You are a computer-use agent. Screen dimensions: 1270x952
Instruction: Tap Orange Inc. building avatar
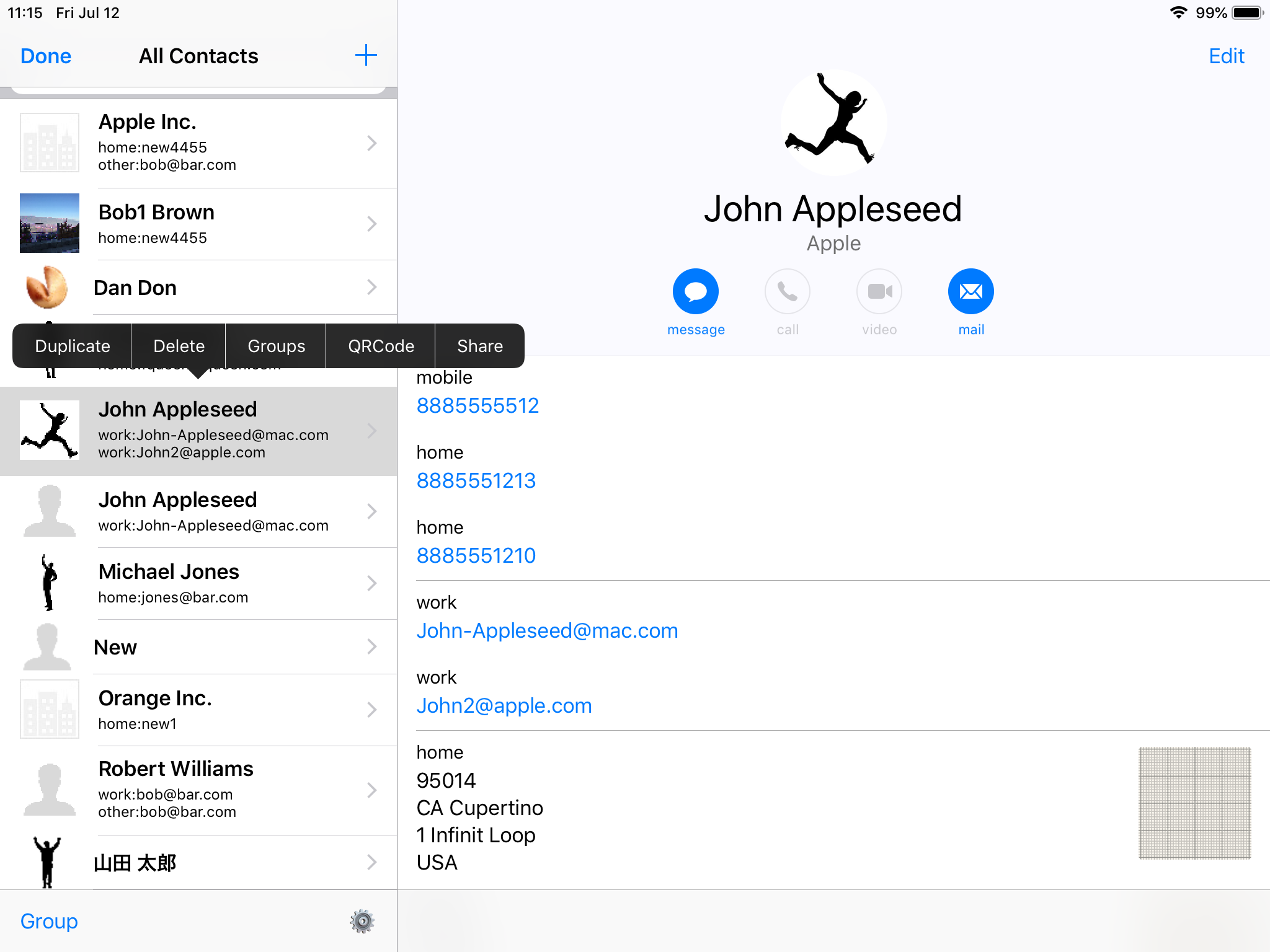[x=50, y=709]
